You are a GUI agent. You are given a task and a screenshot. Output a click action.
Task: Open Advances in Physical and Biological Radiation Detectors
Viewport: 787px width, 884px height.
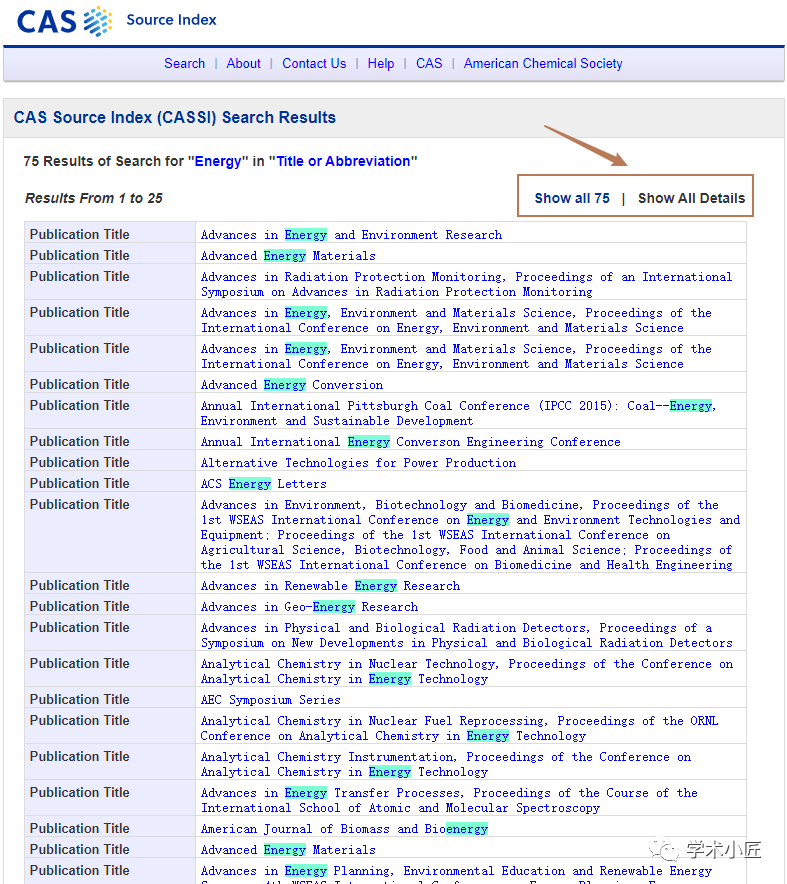tap(466, 635)
